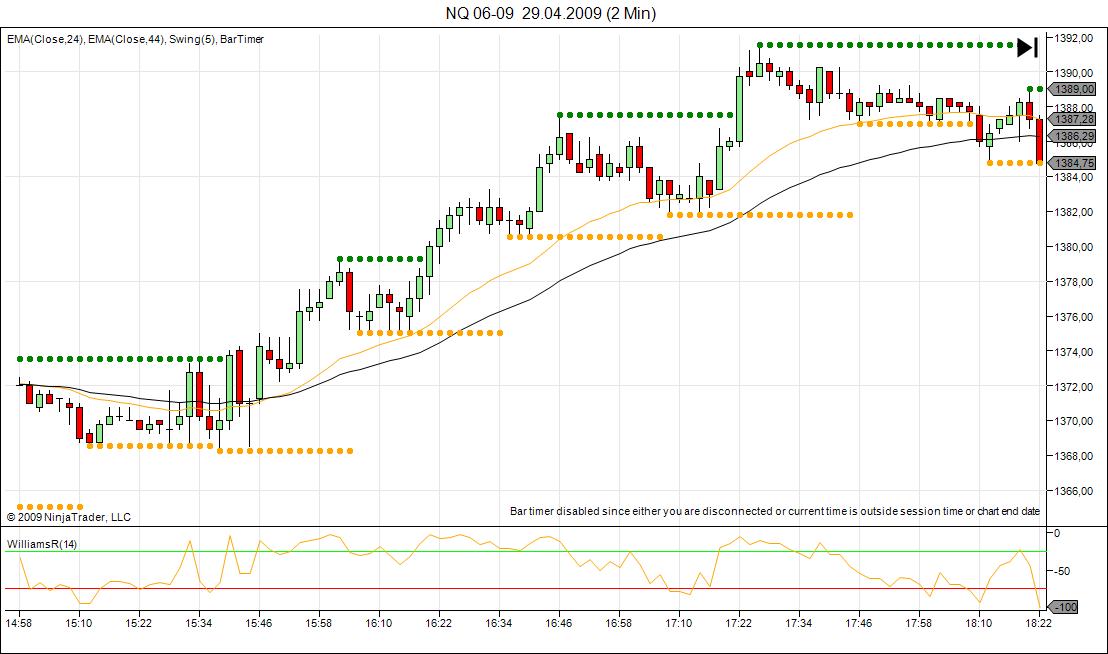The height and width of the screenshot is (654, 1108).
Task: Select the 1386,29 EMA price marker
Action: (x=1073, y=136)
